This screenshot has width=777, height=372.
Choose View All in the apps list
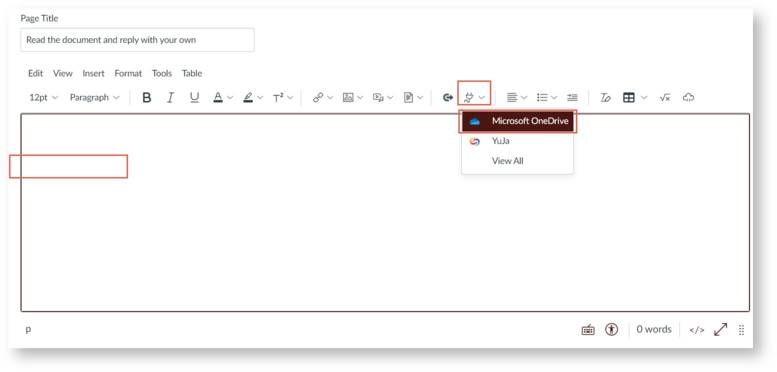click(507, 161)
